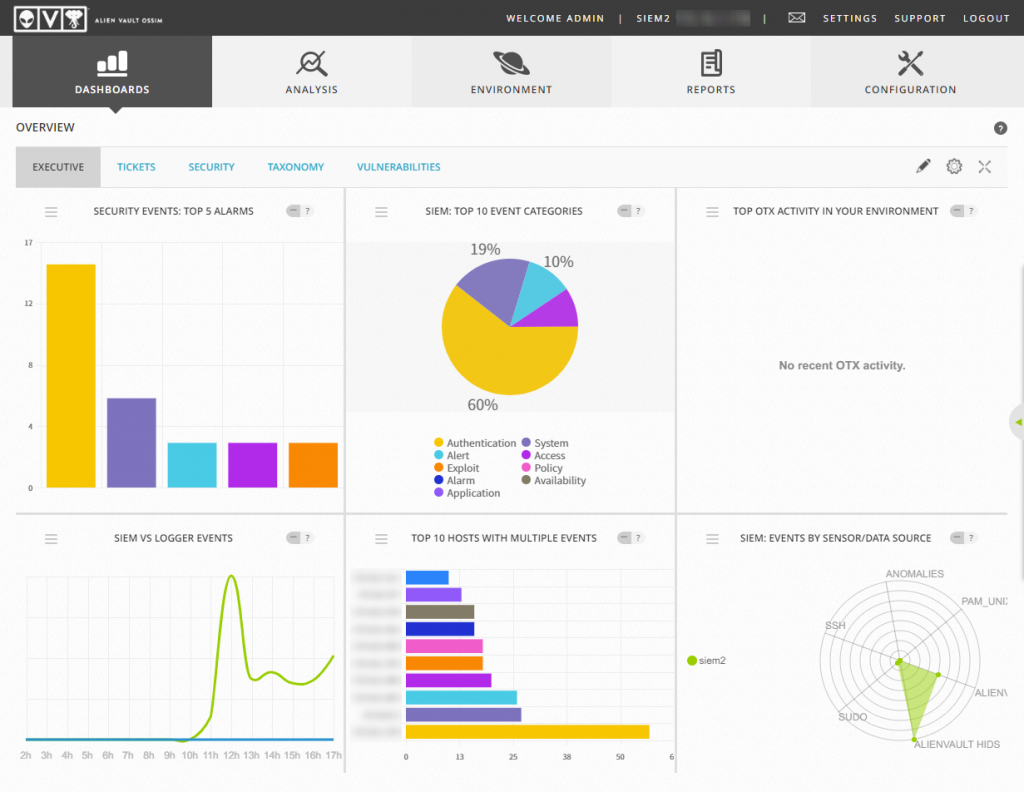Open the mail envelope icon in header

[796, 18]
